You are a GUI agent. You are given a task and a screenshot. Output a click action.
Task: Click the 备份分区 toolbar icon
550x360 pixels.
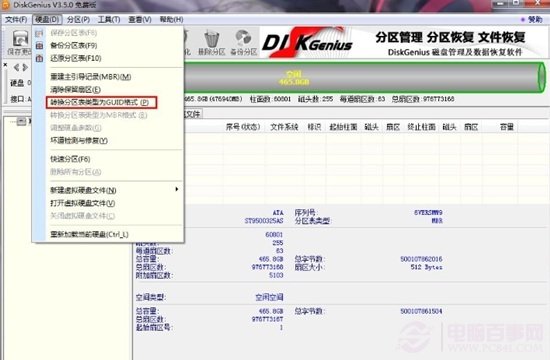[x=243, y=42]
